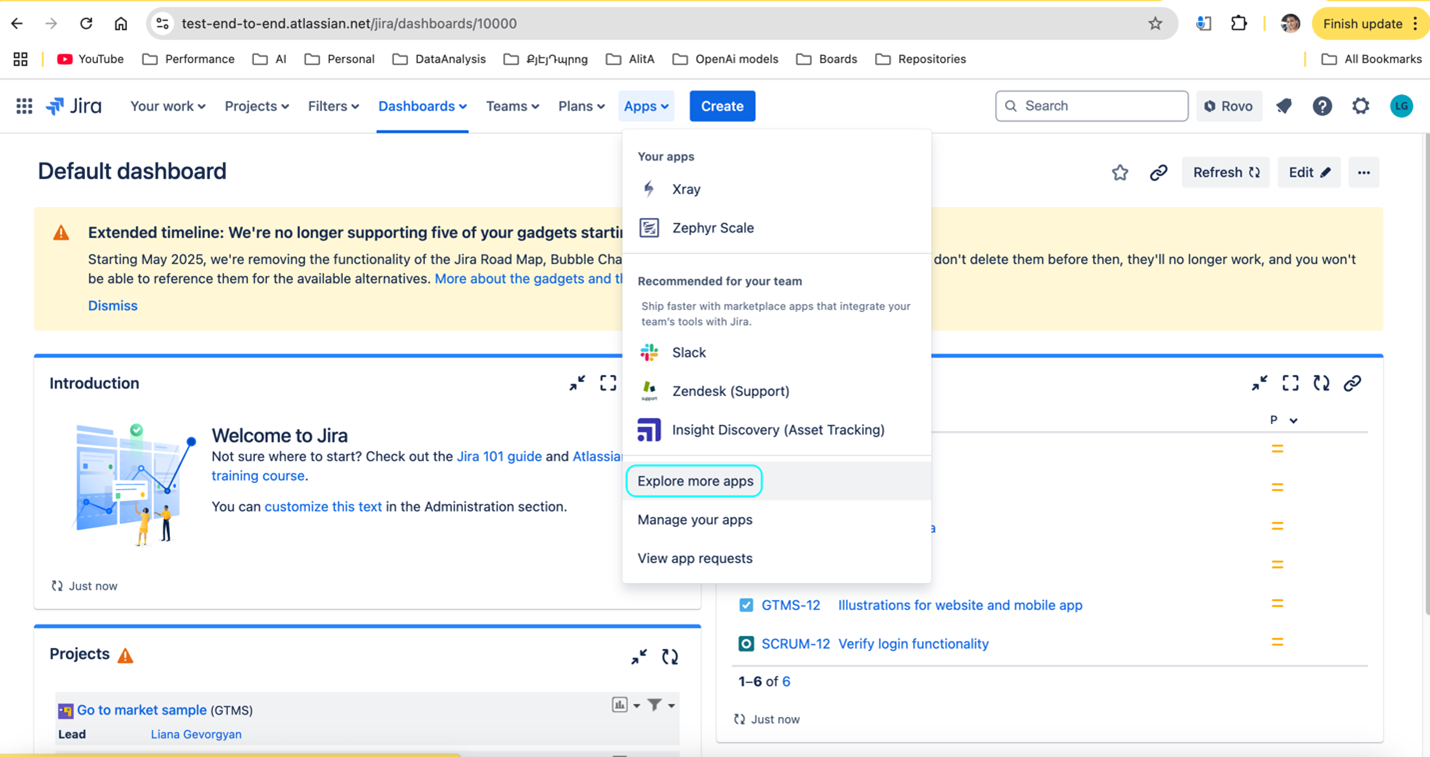Open the YouTube bookmark
1430x757 pixels.
point(91,59)
